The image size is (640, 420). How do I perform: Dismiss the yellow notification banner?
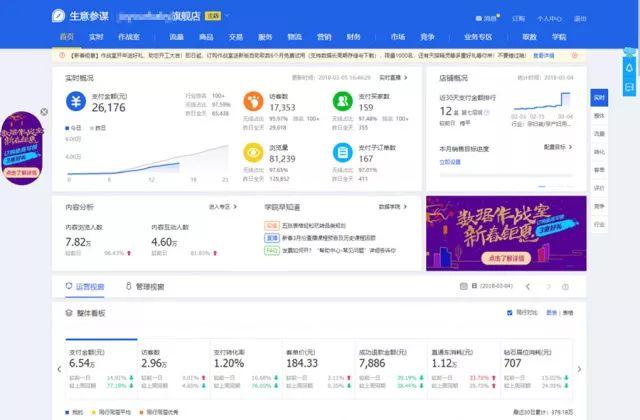575,56
